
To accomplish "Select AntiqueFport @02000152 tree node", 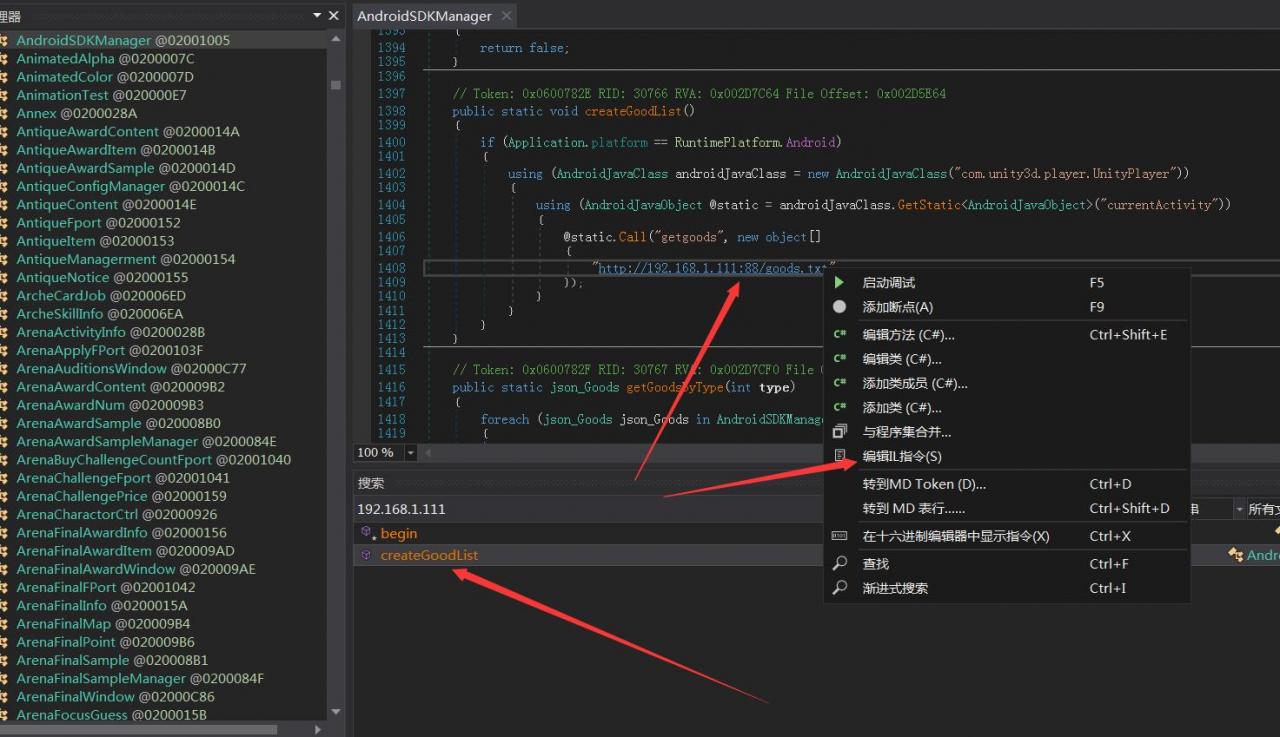I will click(x=98, y=223).
